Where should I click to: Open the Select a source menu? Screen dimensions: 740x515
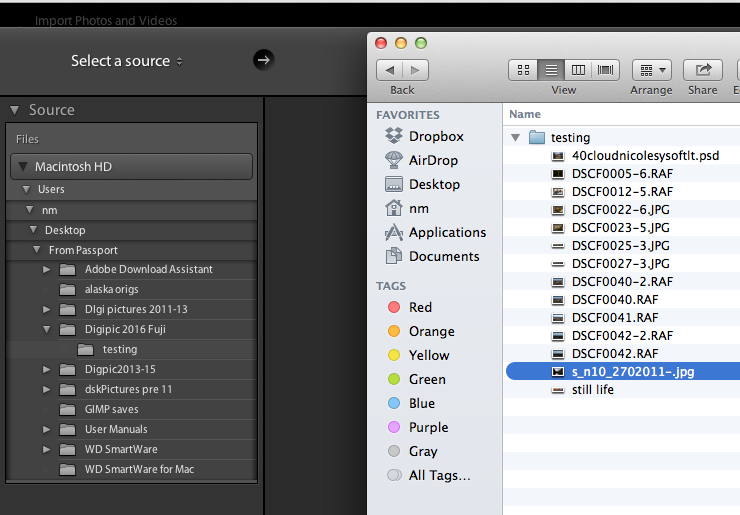tap(127, 61)
